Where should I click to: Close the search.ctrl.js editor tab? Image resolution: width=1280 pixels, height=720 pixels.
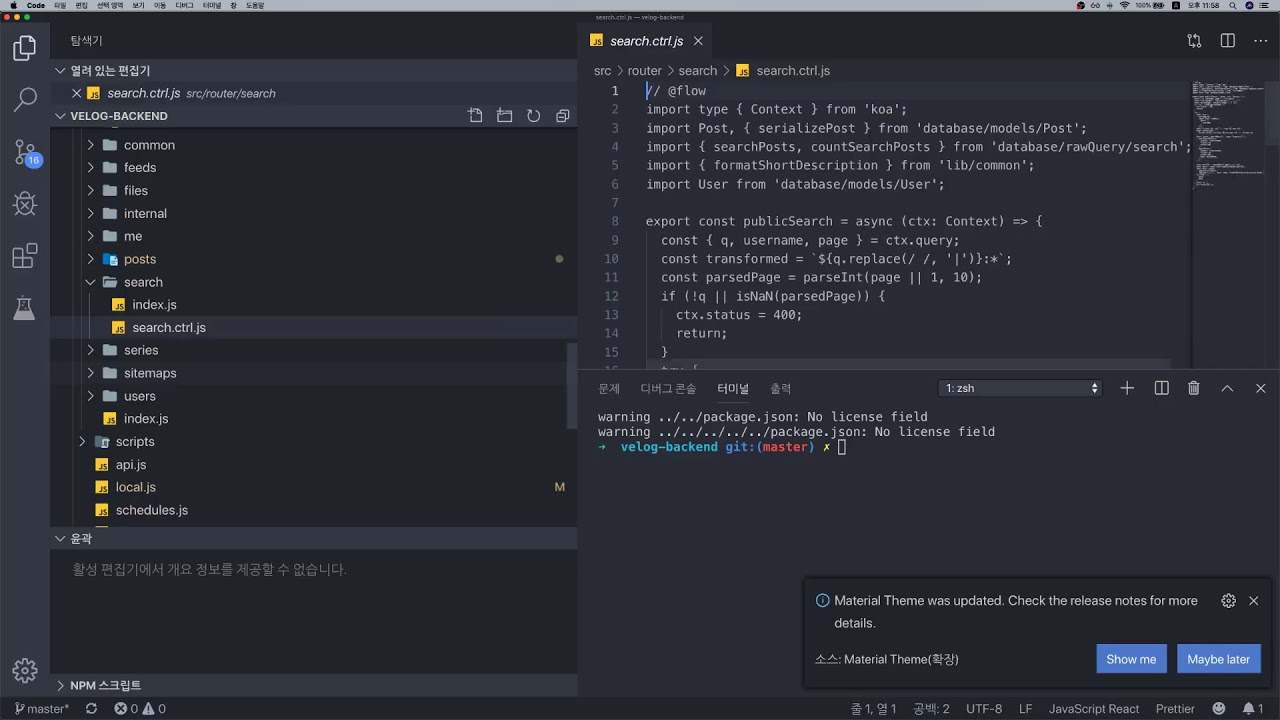pyautogui.click(x=698, y=41)
